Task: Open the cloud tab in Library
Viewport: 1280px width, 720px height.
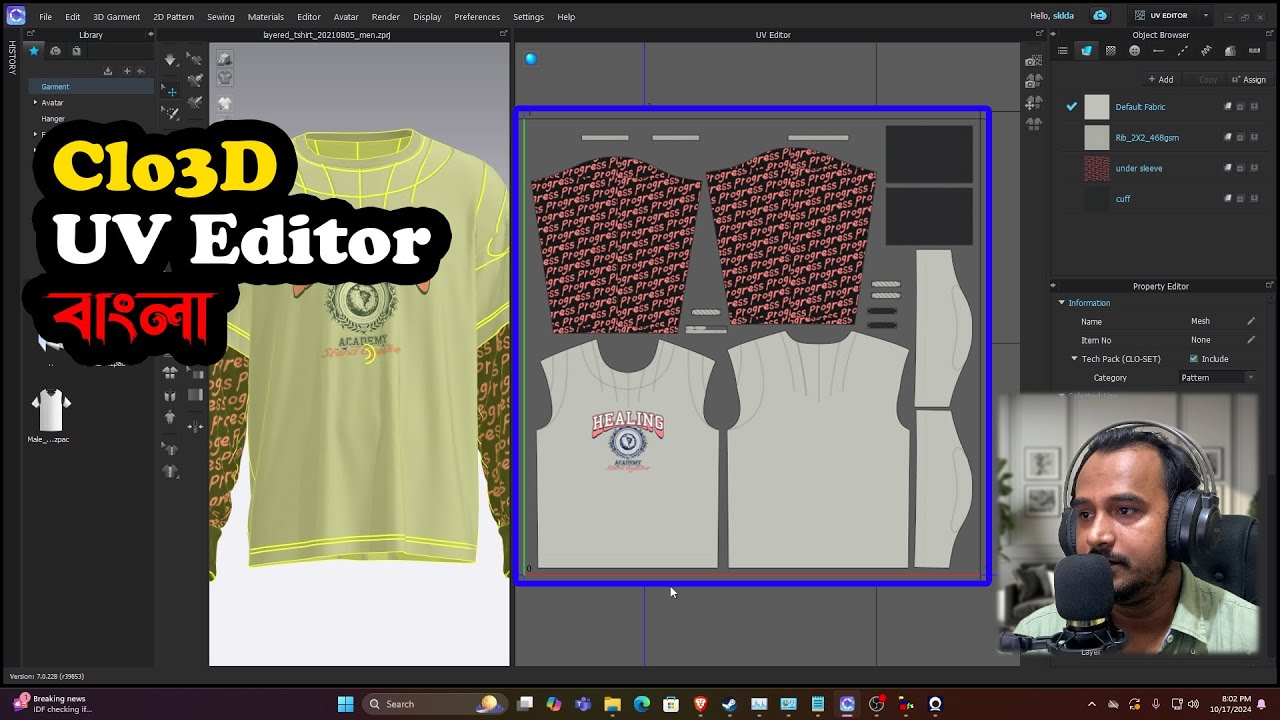Action: pos(55,51)
